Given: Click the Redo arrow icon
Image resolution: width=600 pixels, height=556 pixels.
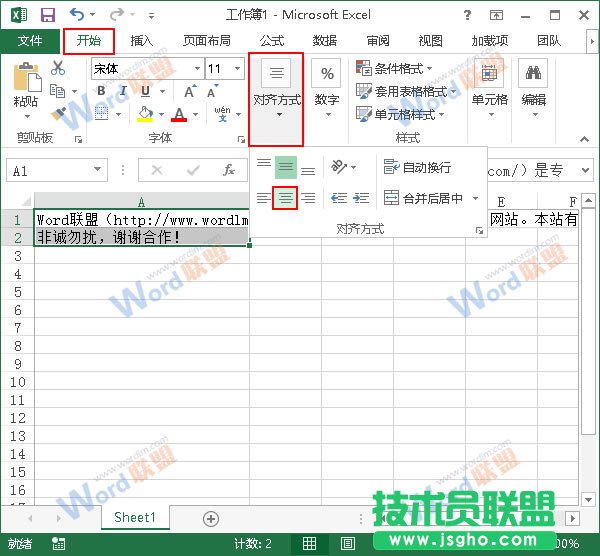Looking at the screenshot, I should 116,15.
